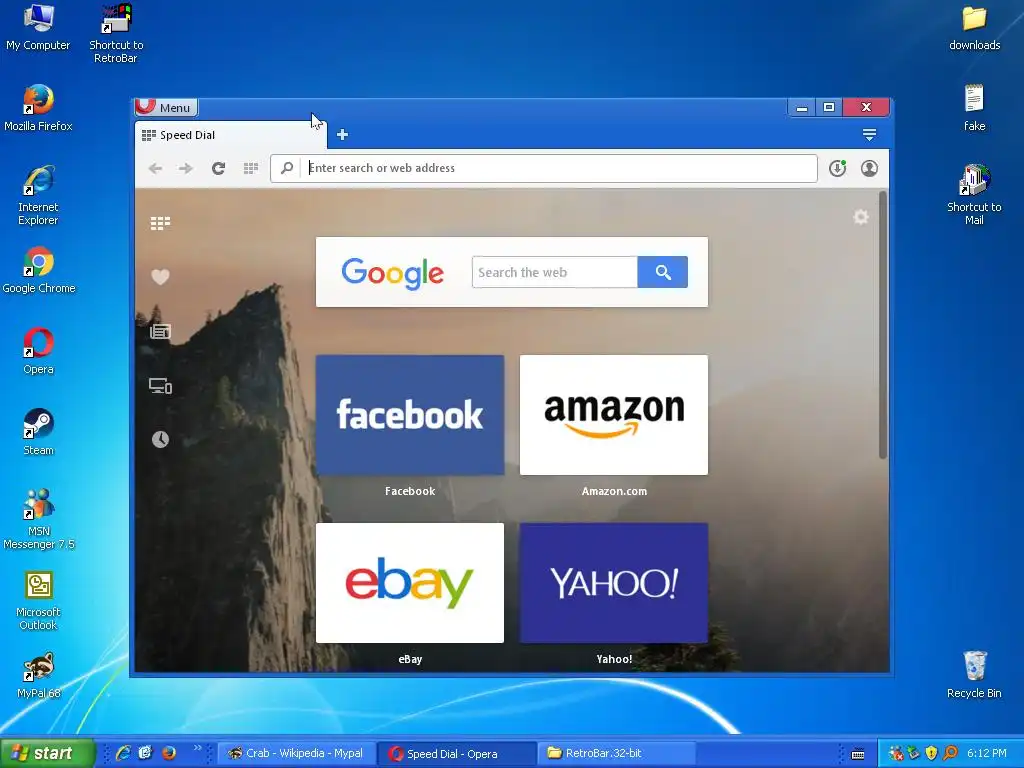
Task: Select Steam desktop icon
Action: (x=39, y=432)
